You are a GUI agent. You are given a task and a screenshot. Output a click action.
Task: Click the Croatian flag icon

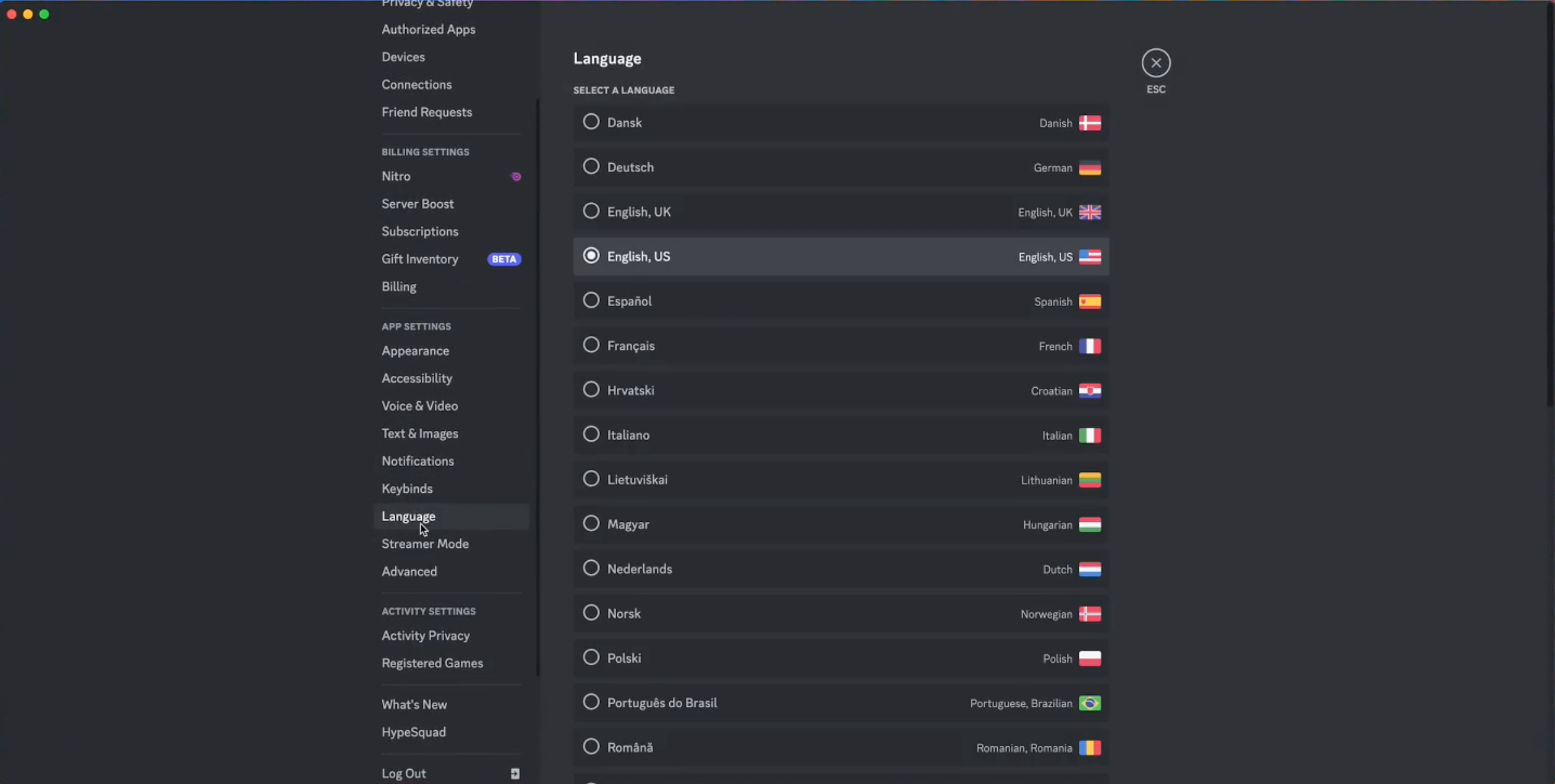pos(1089,391)
